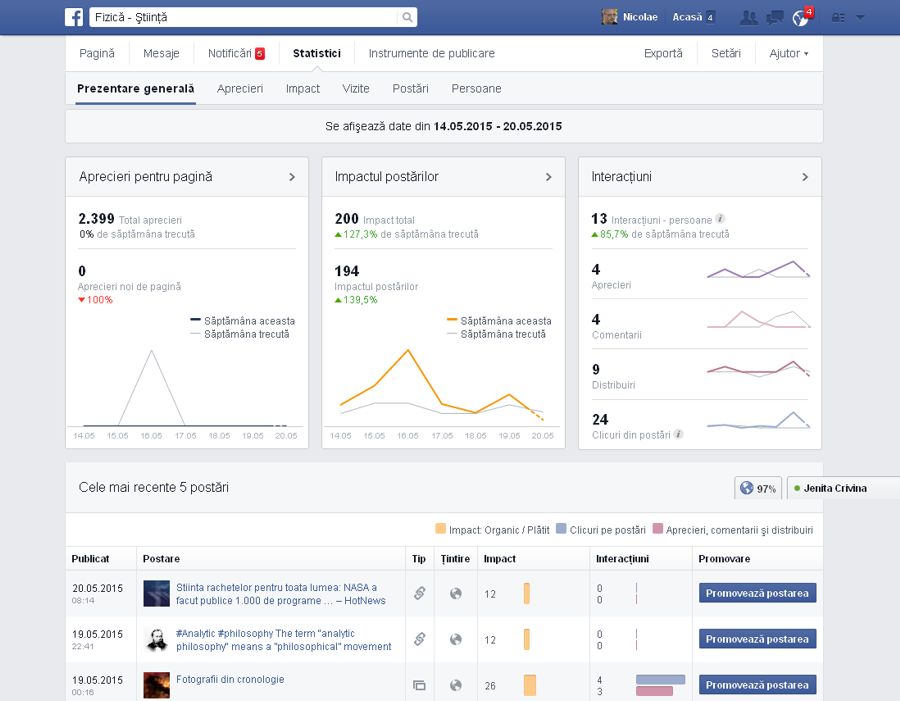Click album type icon for Fotografii din cronologie
The height and width of the screenshot is (701, 900).
pyautogui.click(x=420, y=685)
